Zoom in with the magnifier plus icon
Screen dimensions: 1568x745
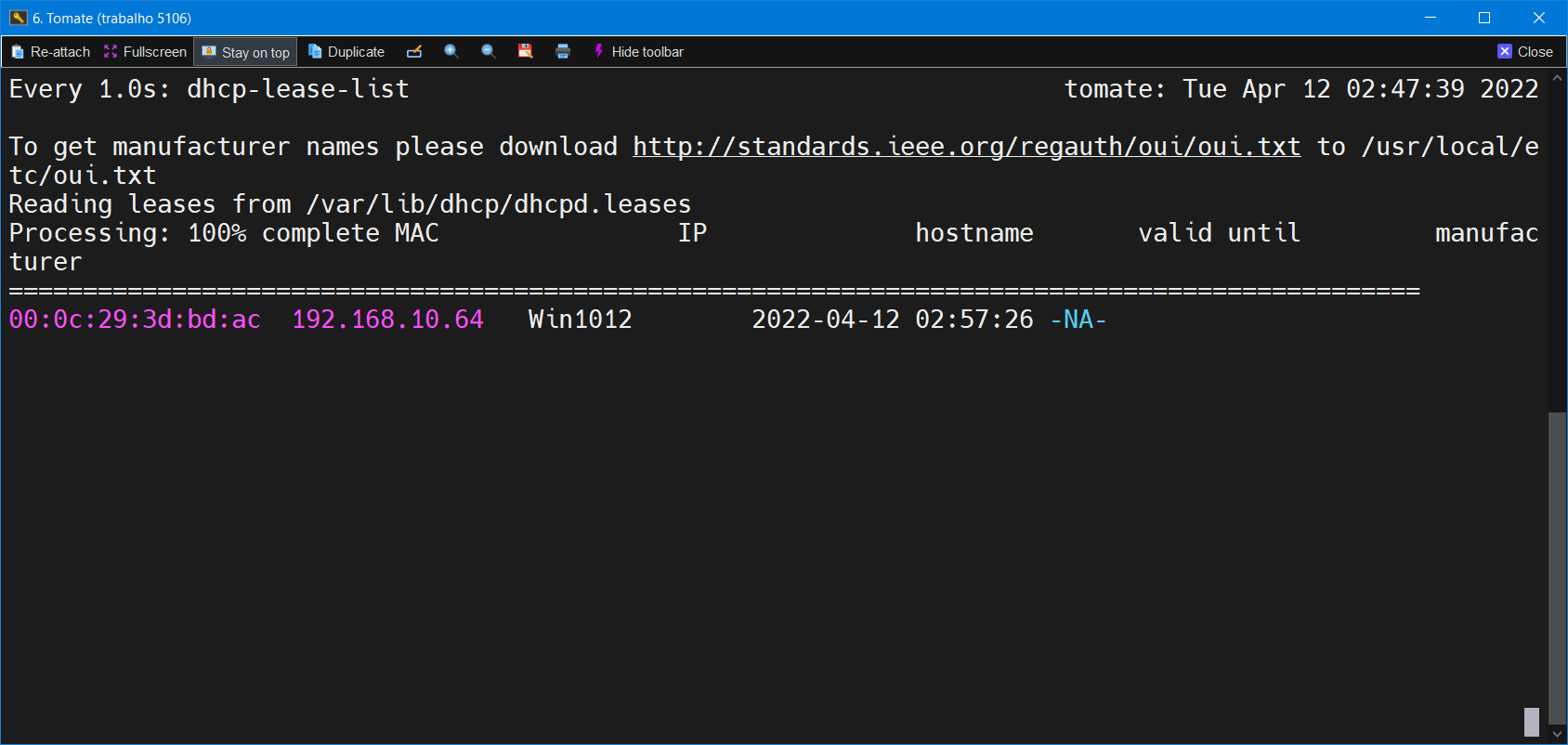[451, 52]
